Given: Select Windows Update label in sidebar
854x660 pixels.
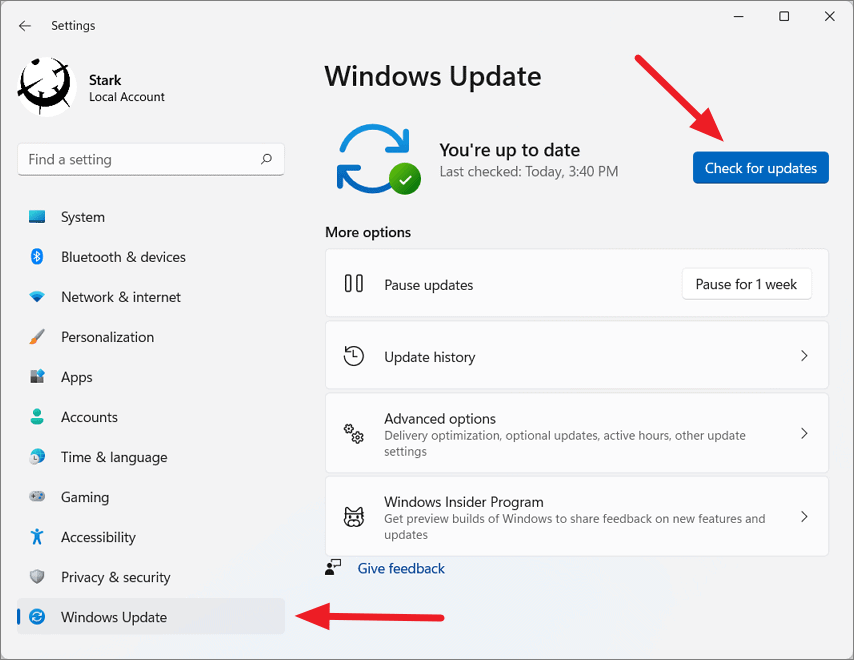Looking at the screenshot, I should [114, 618].
